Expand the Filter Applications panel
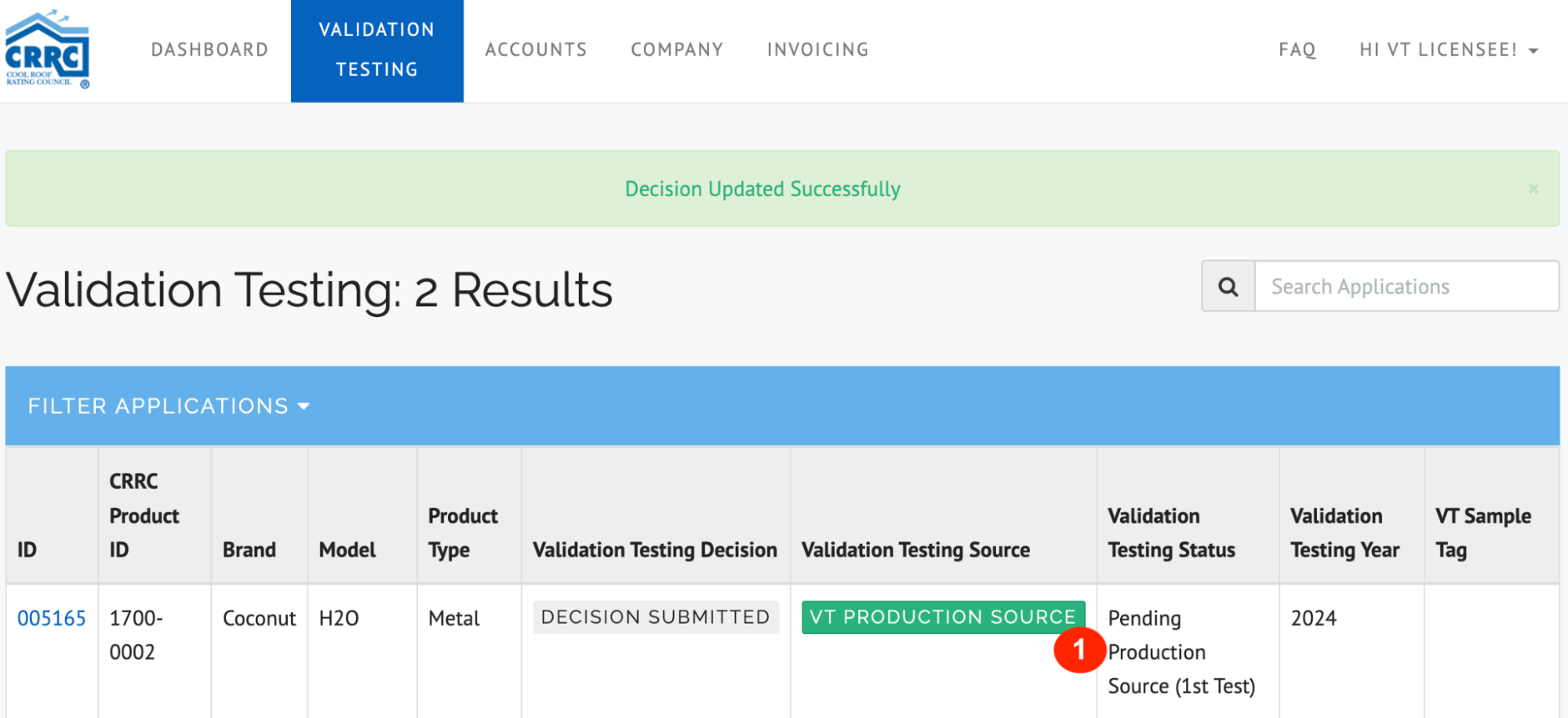Viewport: 1568px width, 718px height. 169,406
